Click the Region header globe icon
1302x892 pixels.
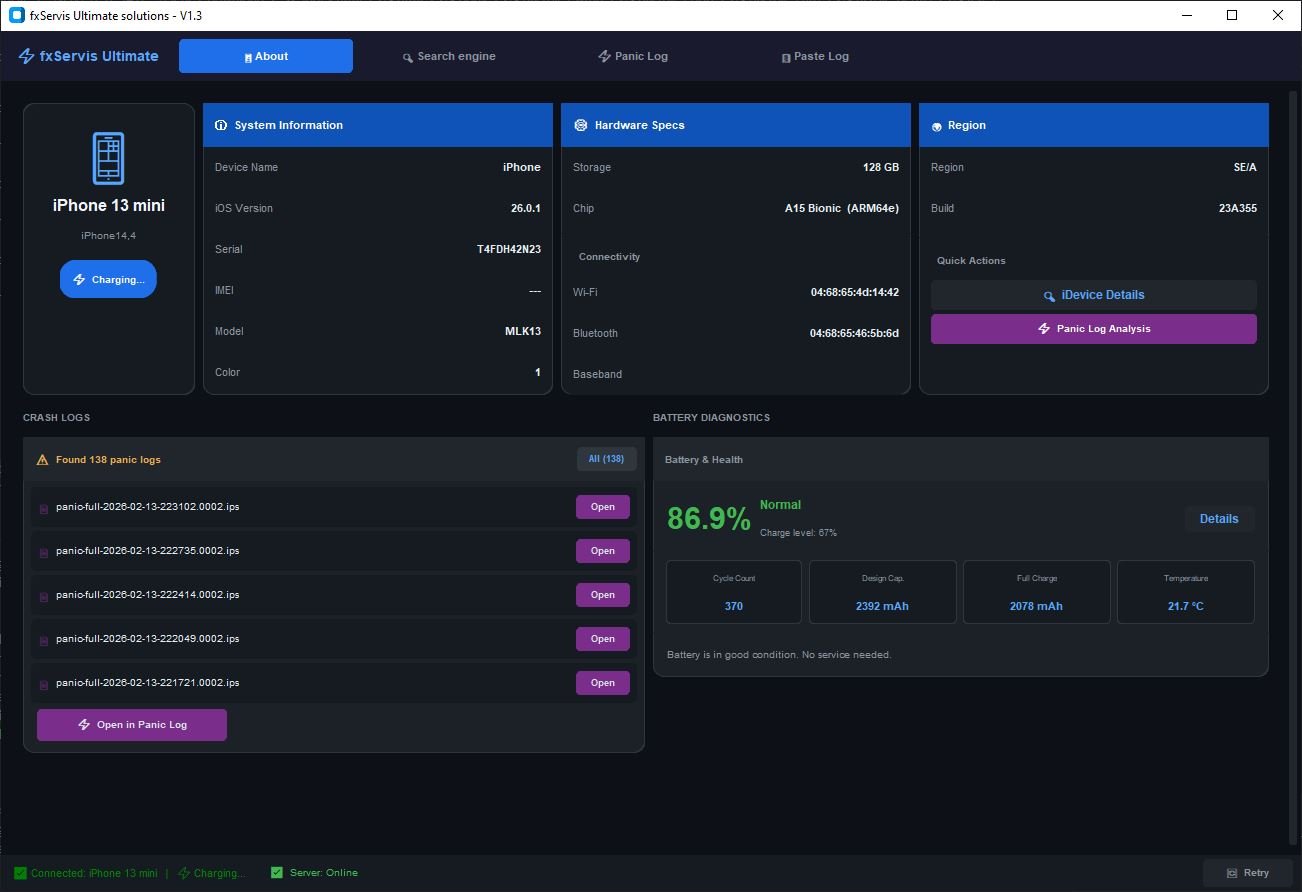click(x=937, y=127)
